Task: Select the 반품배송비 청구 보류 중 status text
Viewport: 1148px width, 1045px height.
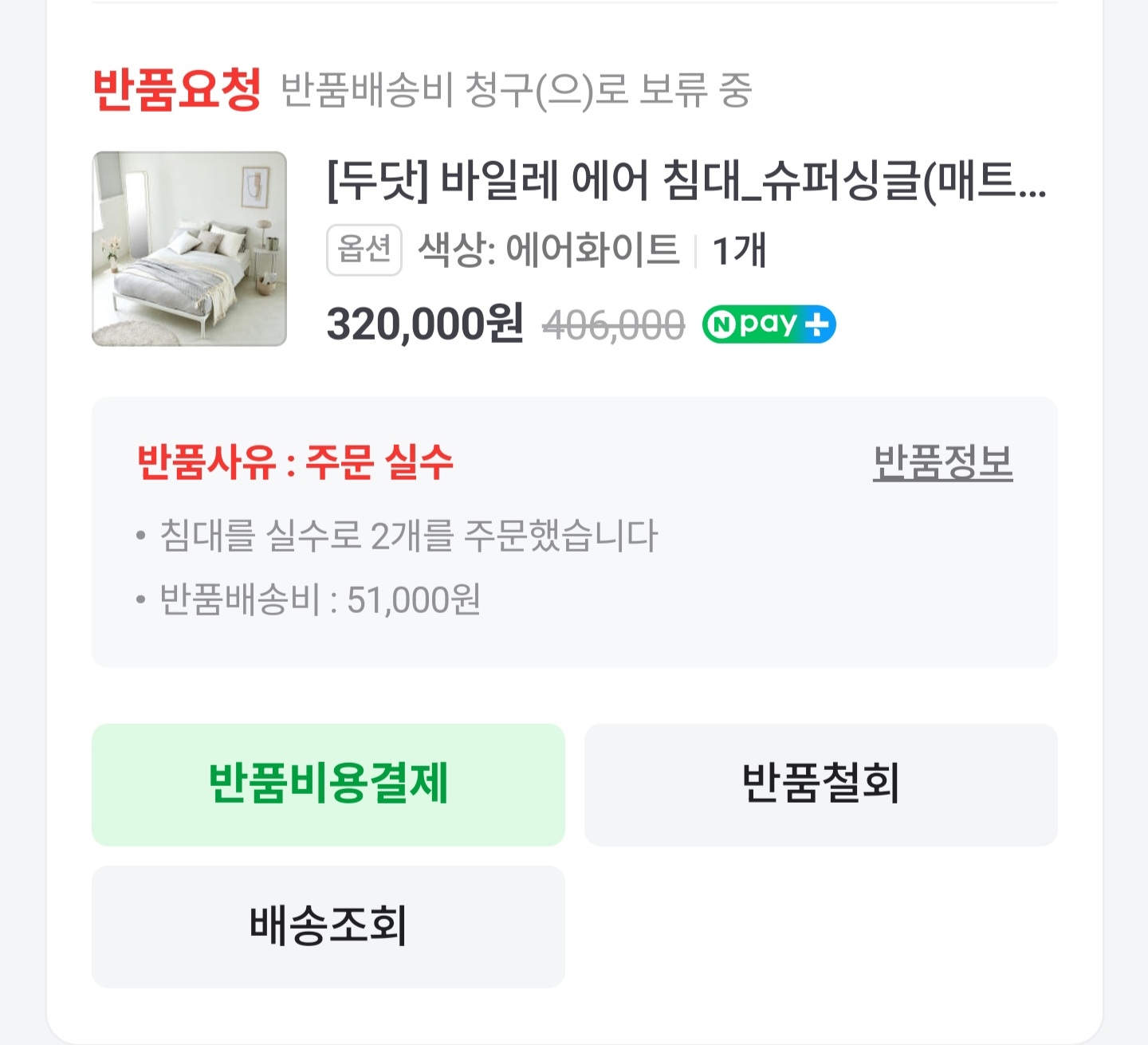Action: (517, 89)
